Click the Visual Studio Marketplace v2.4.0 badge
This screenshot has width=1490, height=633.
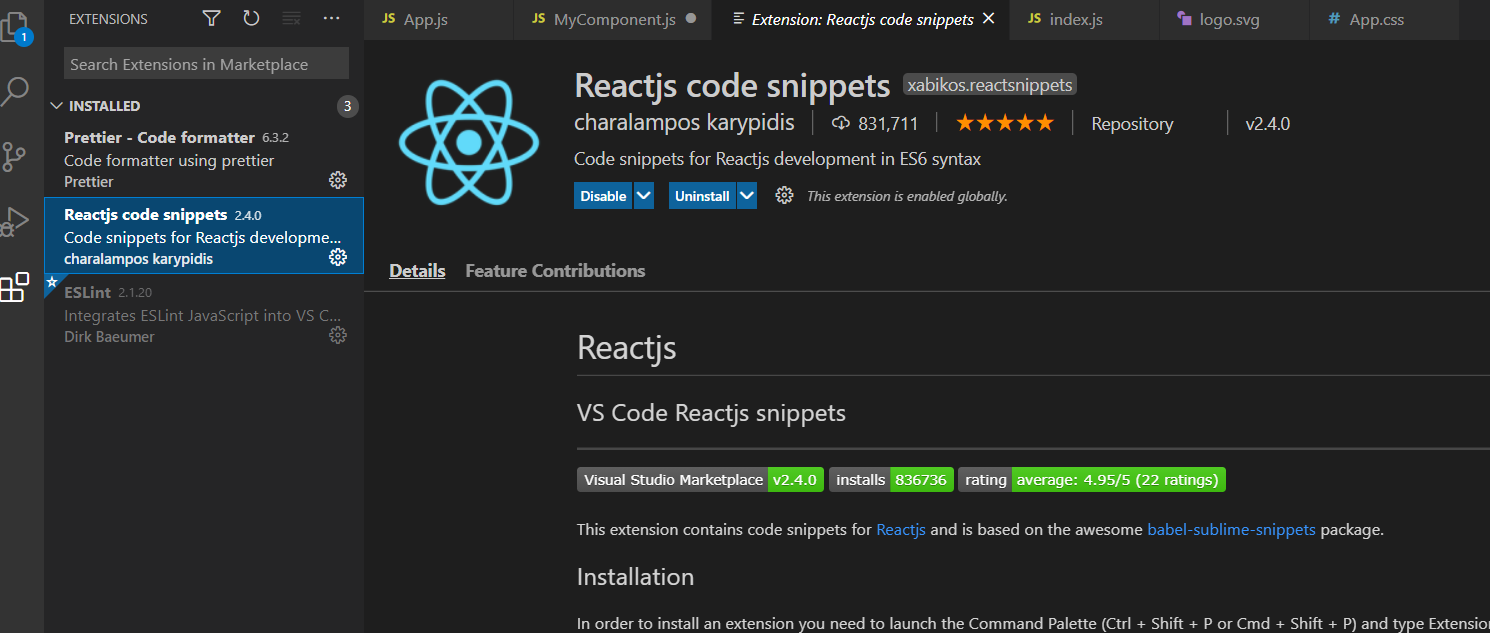[700, 480]
